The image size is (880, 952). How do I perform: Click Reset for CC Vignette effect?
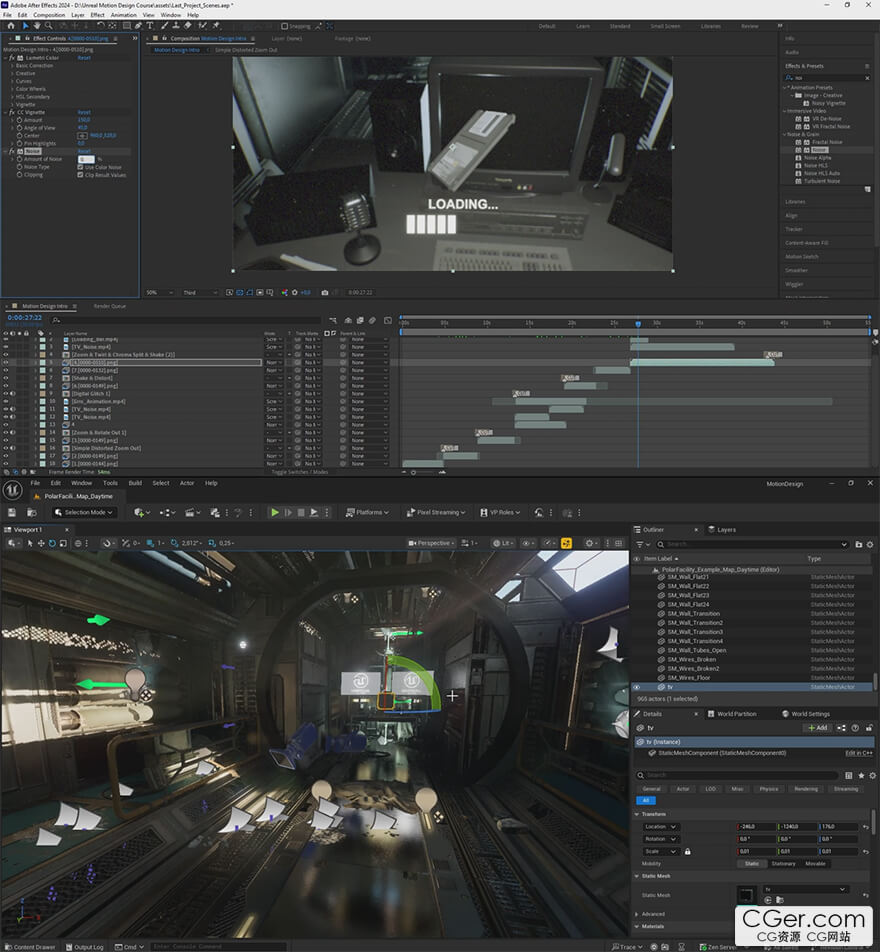(x=84, y=112)
